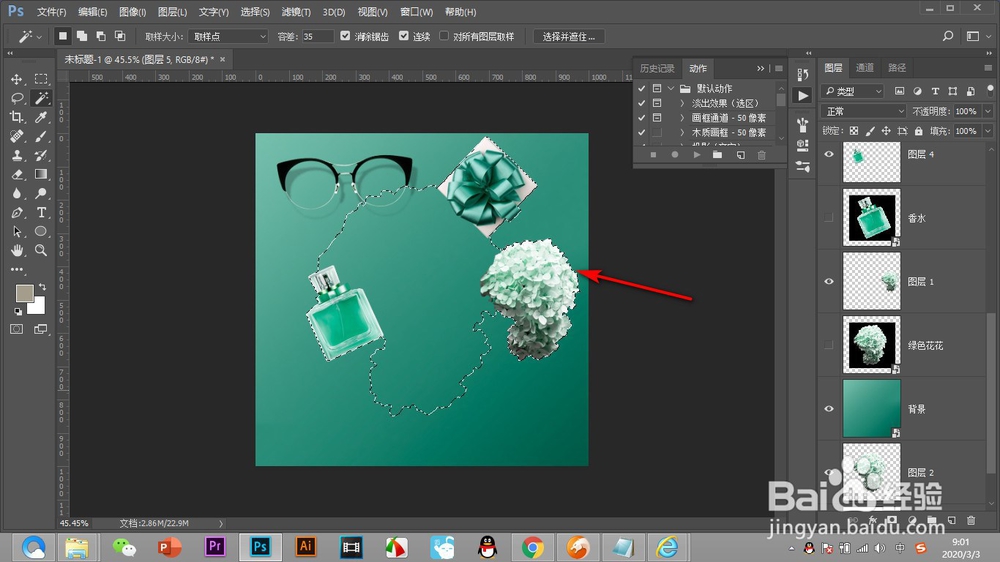Image resolution: width=1000 pixels, height=562 pixels.
Task: Toggle Quick Mask mode
Action: coord(17,329)
